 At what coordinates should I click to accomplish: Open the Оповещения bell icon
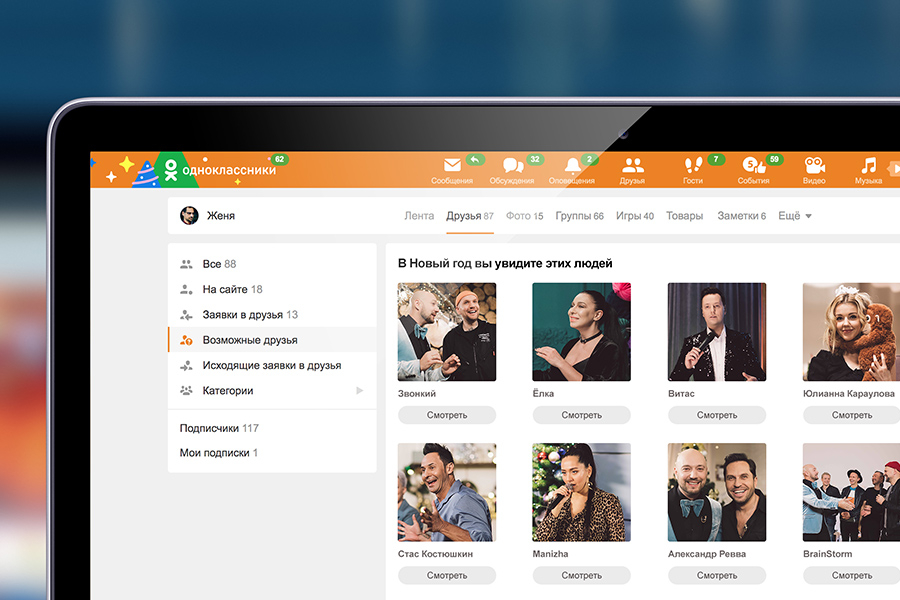(x=572, y=166)
